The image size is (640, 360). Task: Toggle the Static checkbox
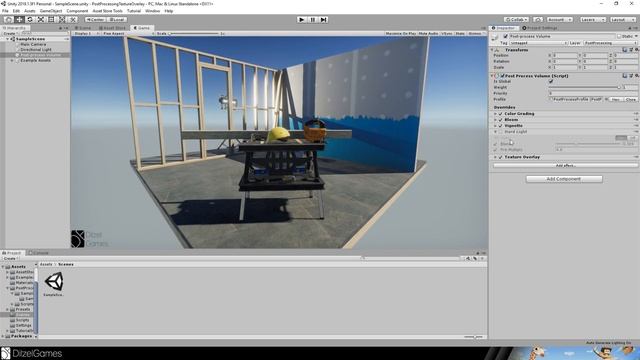pyautogui.click(x=619, y=36)
